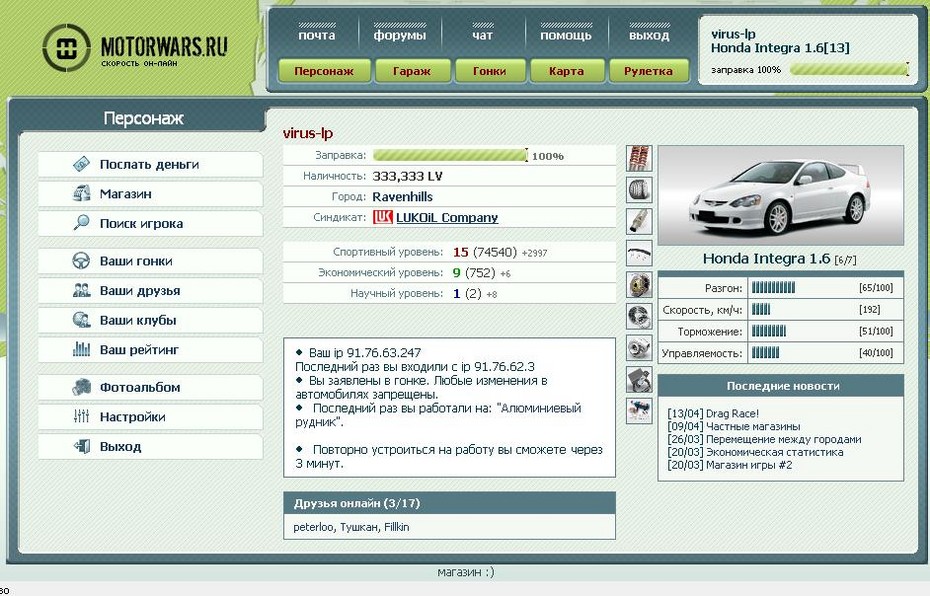Click the Заправка fuel bar in profile
Viewport: 930px width, 596px height.
[450, 155]
